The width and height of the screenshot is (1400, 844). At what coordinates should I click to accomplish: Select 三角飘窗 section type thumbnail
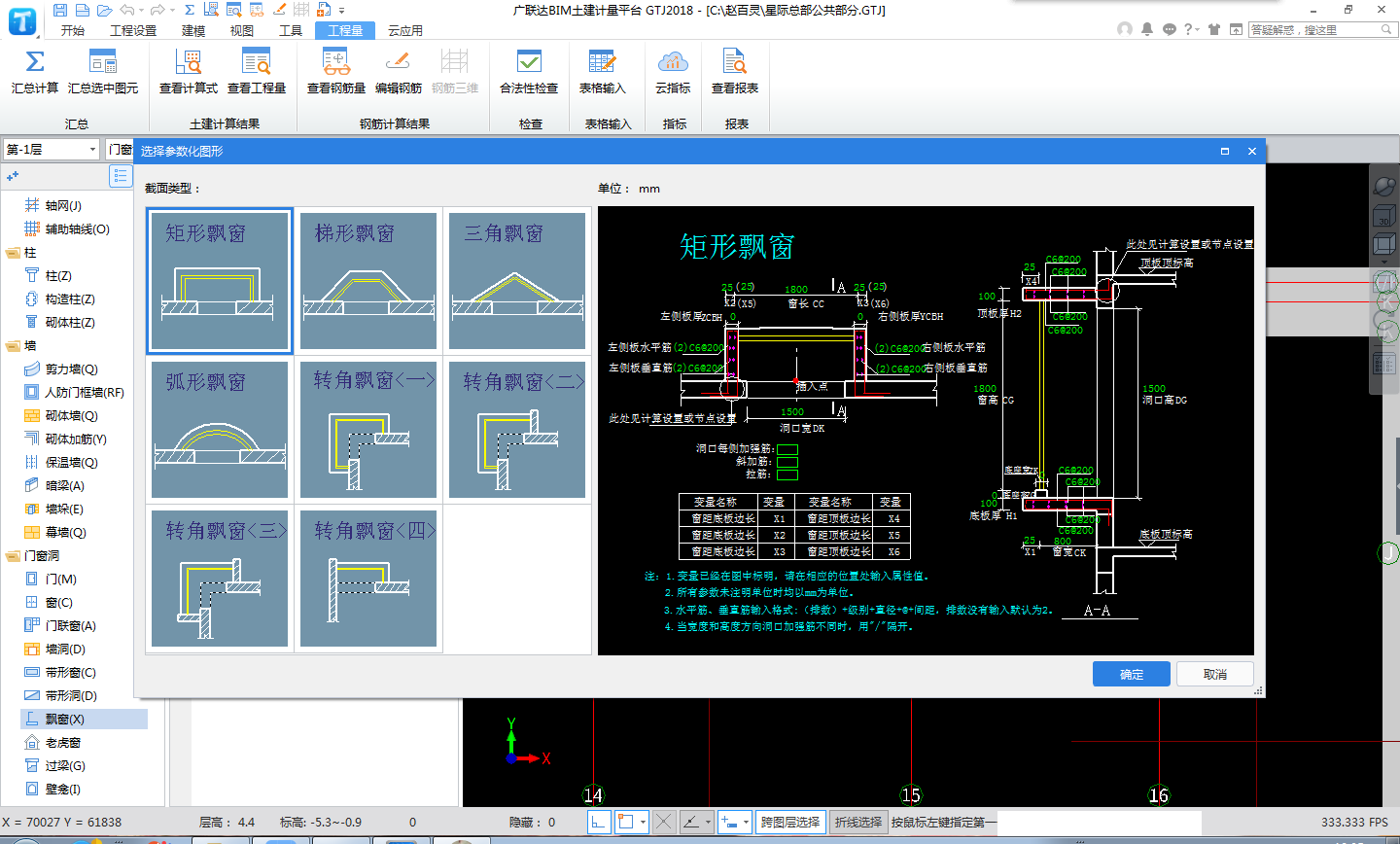pyautogui.click(x=517, y=281)
